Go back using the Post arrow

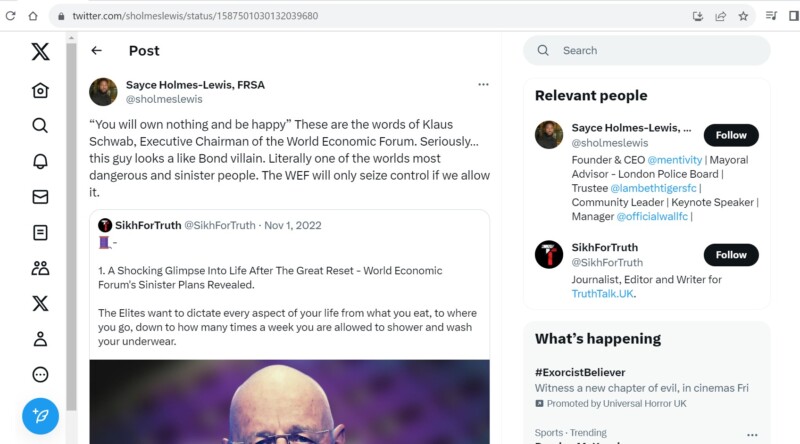96,51
